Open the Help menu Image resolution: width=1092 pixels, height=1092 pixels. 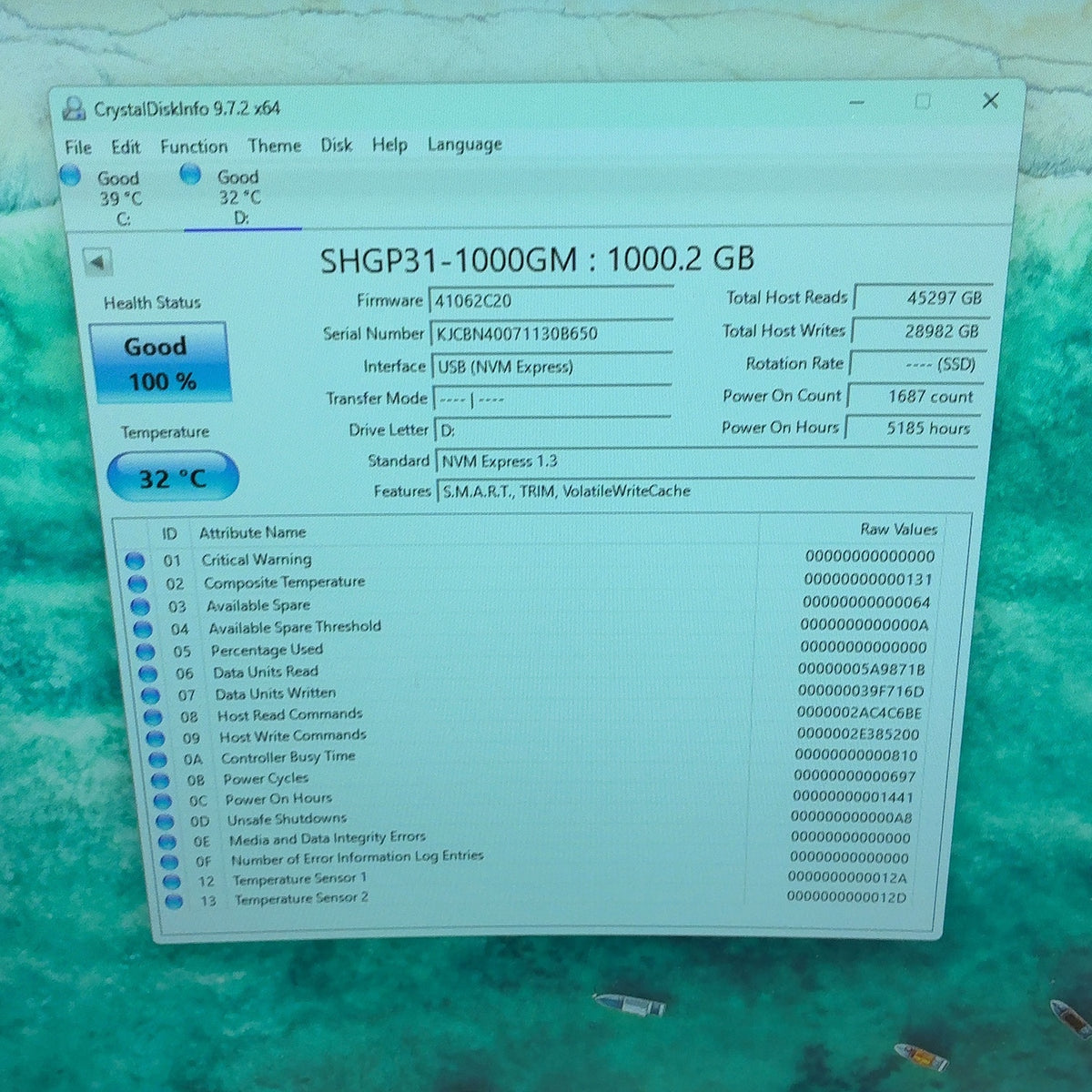pos(389,145)
